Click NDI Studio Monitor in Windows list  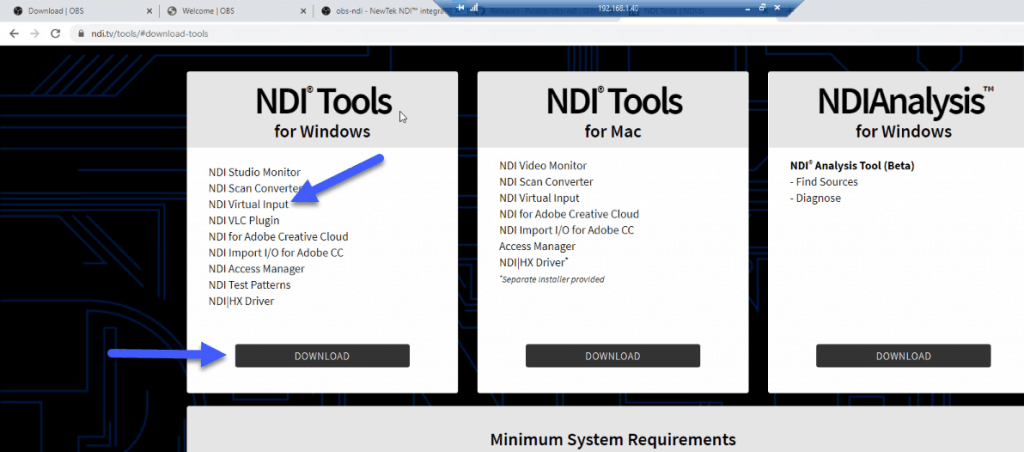click(x=255, y=172)
